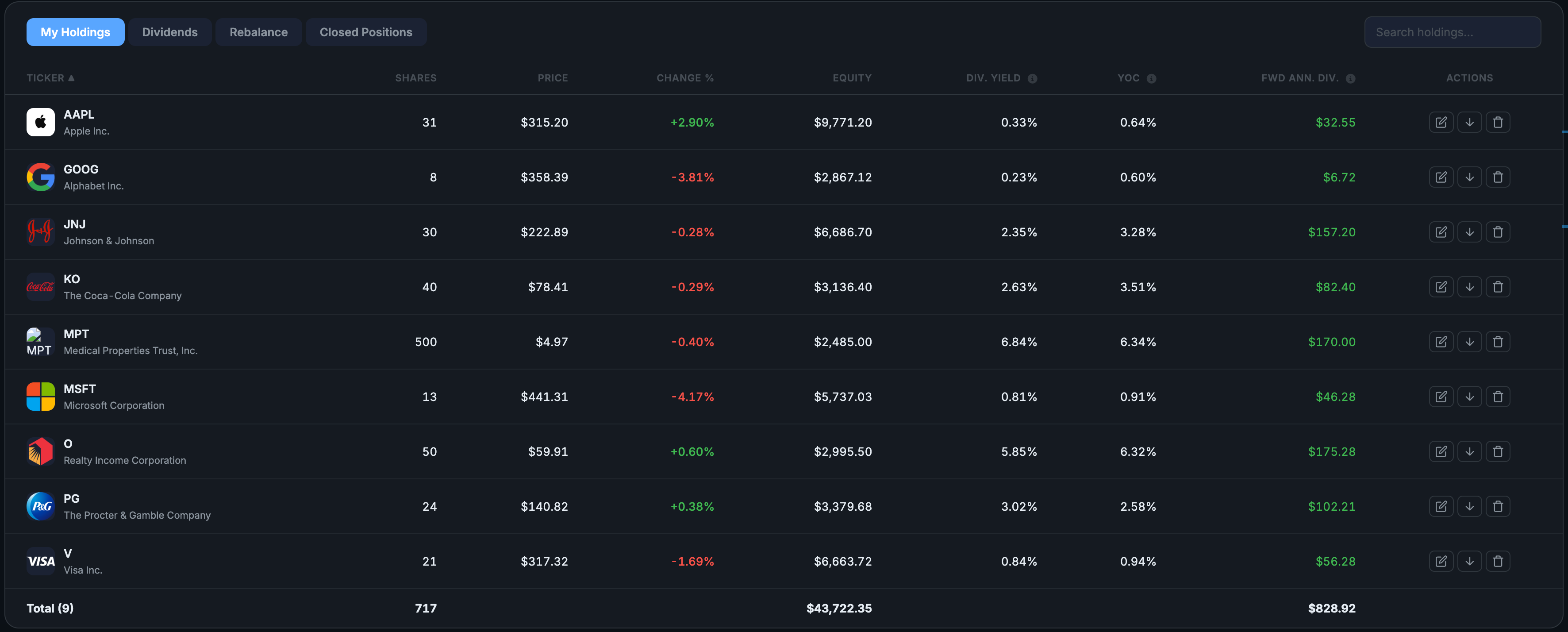Click the down-arrow icon for KO
The image size is (1568, 632).
pos(1469,287)
